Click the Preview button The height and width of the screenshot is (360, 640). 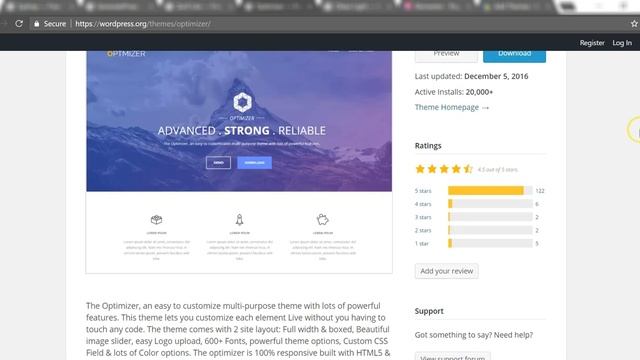(446, 55)
